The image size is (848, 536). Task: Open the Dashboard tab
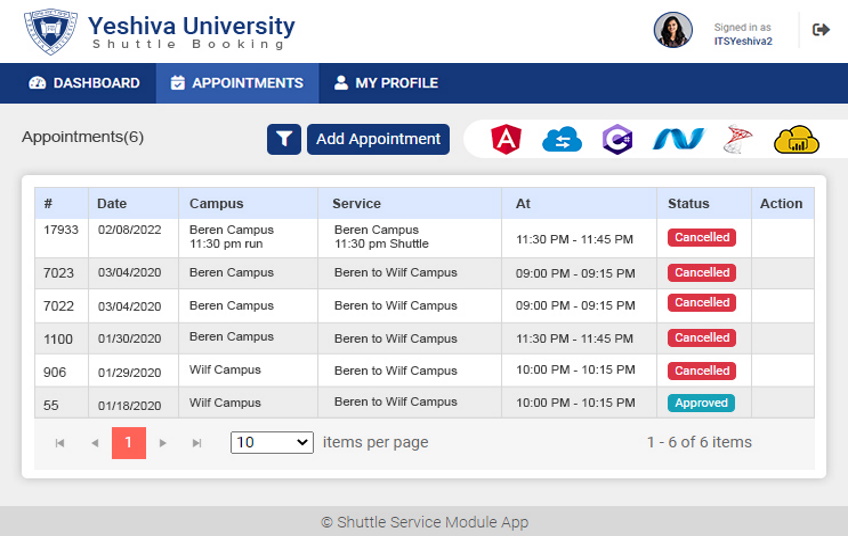click(84, 83)
